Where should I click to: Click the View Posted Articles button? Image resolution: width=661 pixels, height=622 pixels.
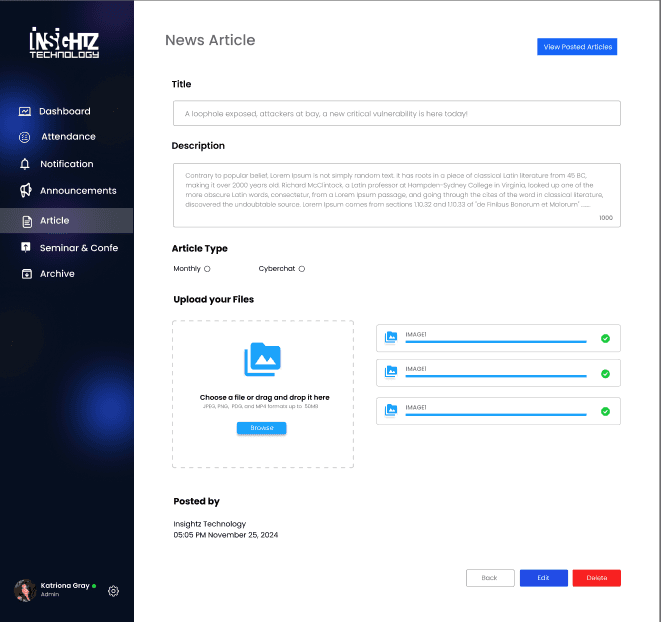pos(576,47)
